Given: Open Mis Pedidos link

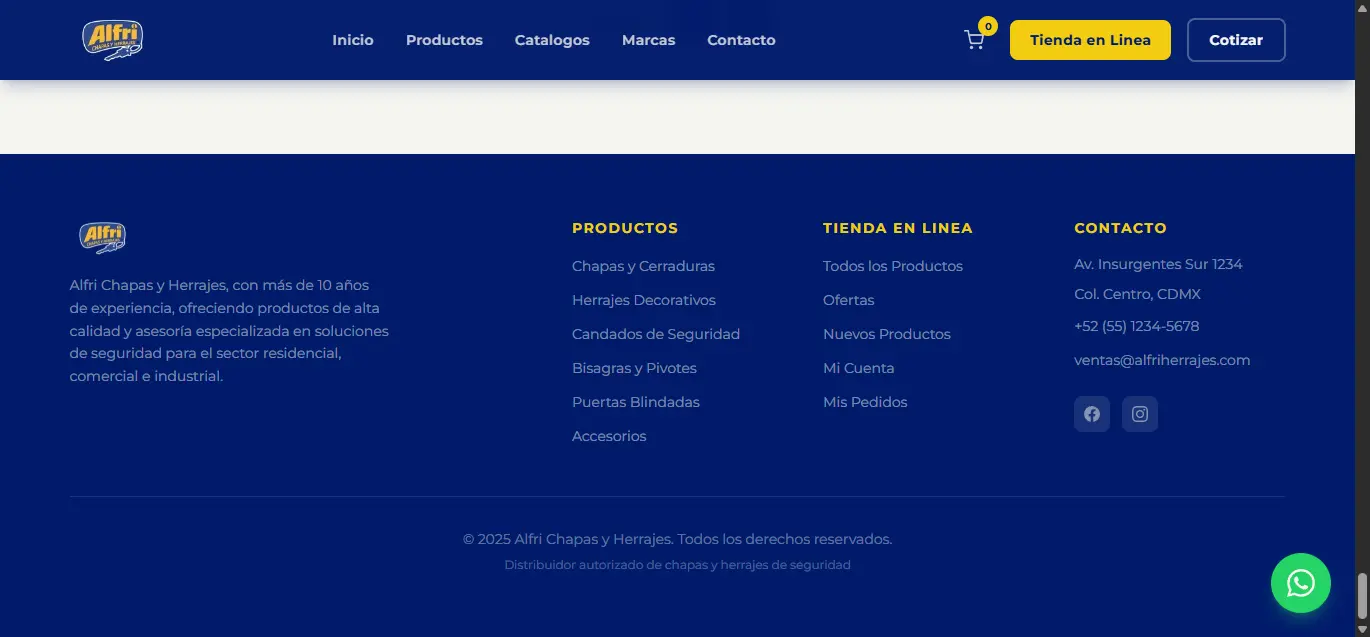Looking at the screenshot, I should [865, 402].
